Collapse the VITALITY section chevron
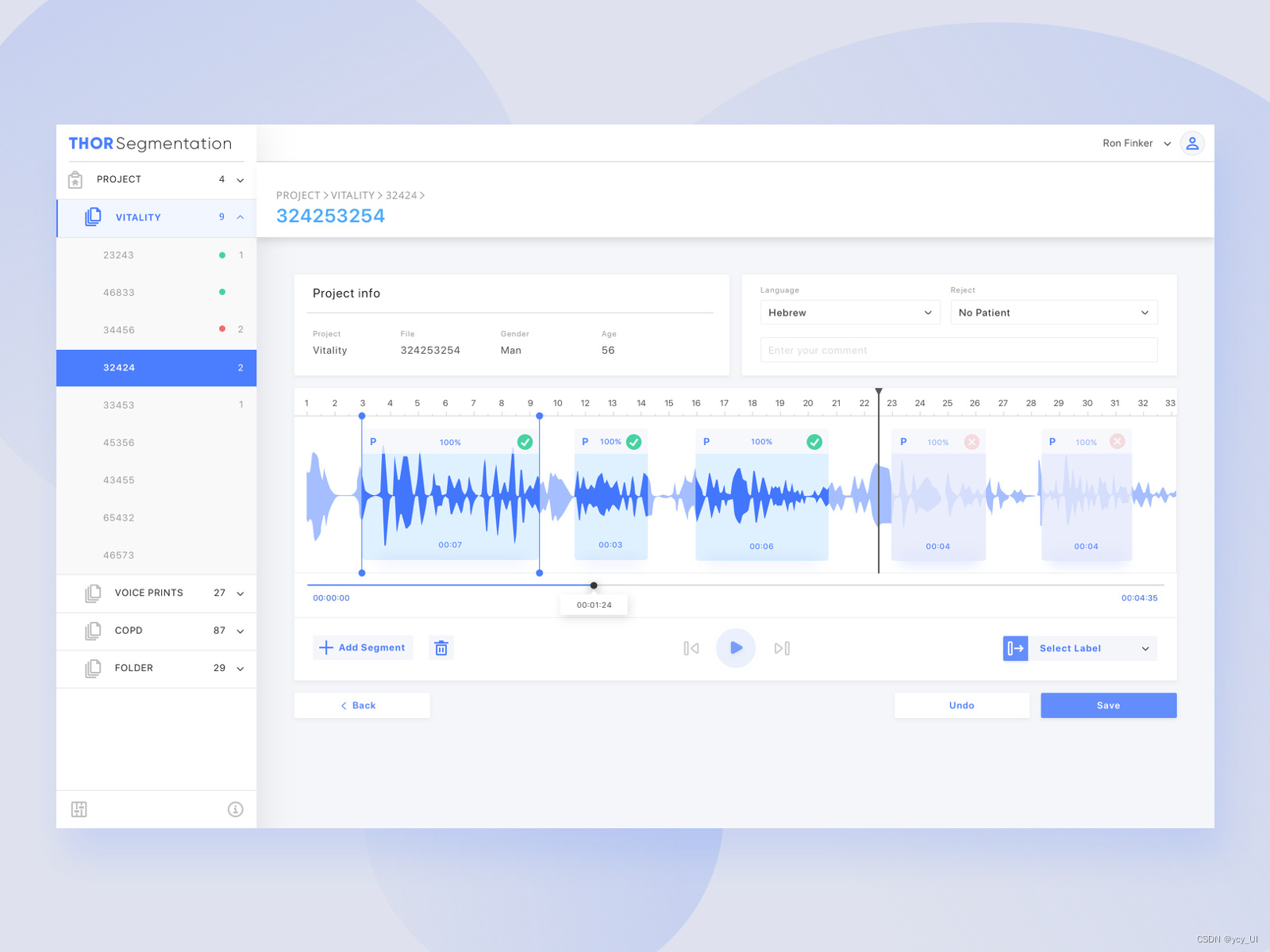The width and height of the screenshot is (1270, 952). pyautogui.click(x=241, y=217)
